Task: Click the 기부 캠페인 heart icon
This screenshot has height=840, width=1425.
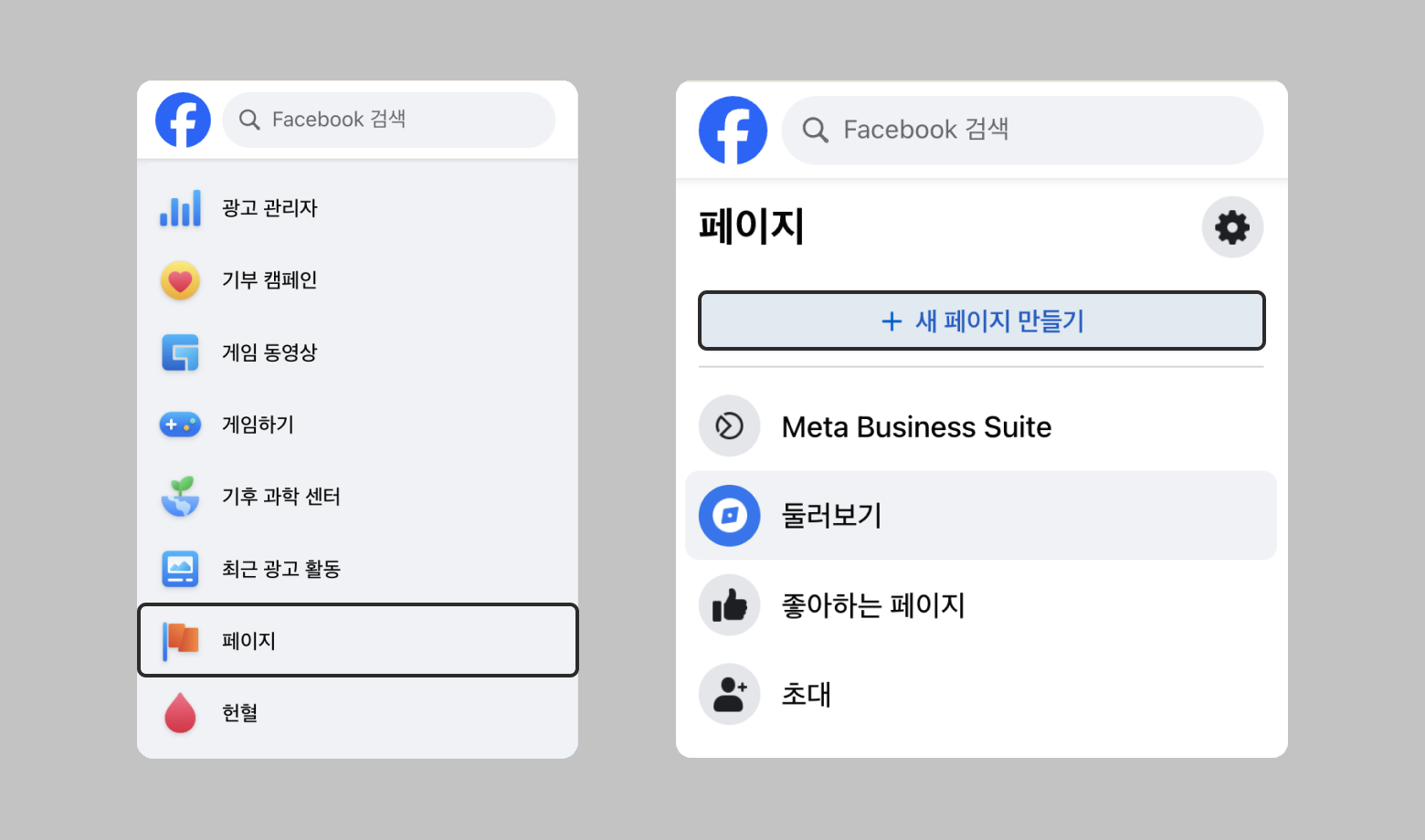Action: (x=180, y=280)
